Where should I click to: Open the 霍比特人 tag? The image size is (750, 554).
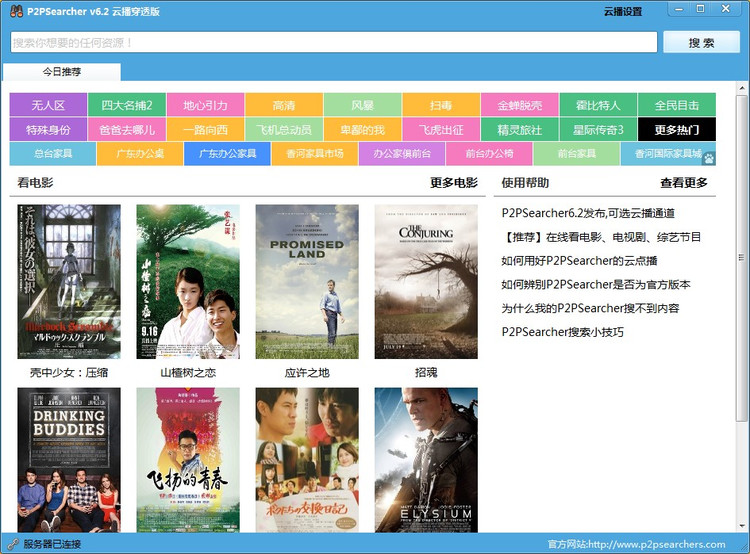tap(598, 105)
